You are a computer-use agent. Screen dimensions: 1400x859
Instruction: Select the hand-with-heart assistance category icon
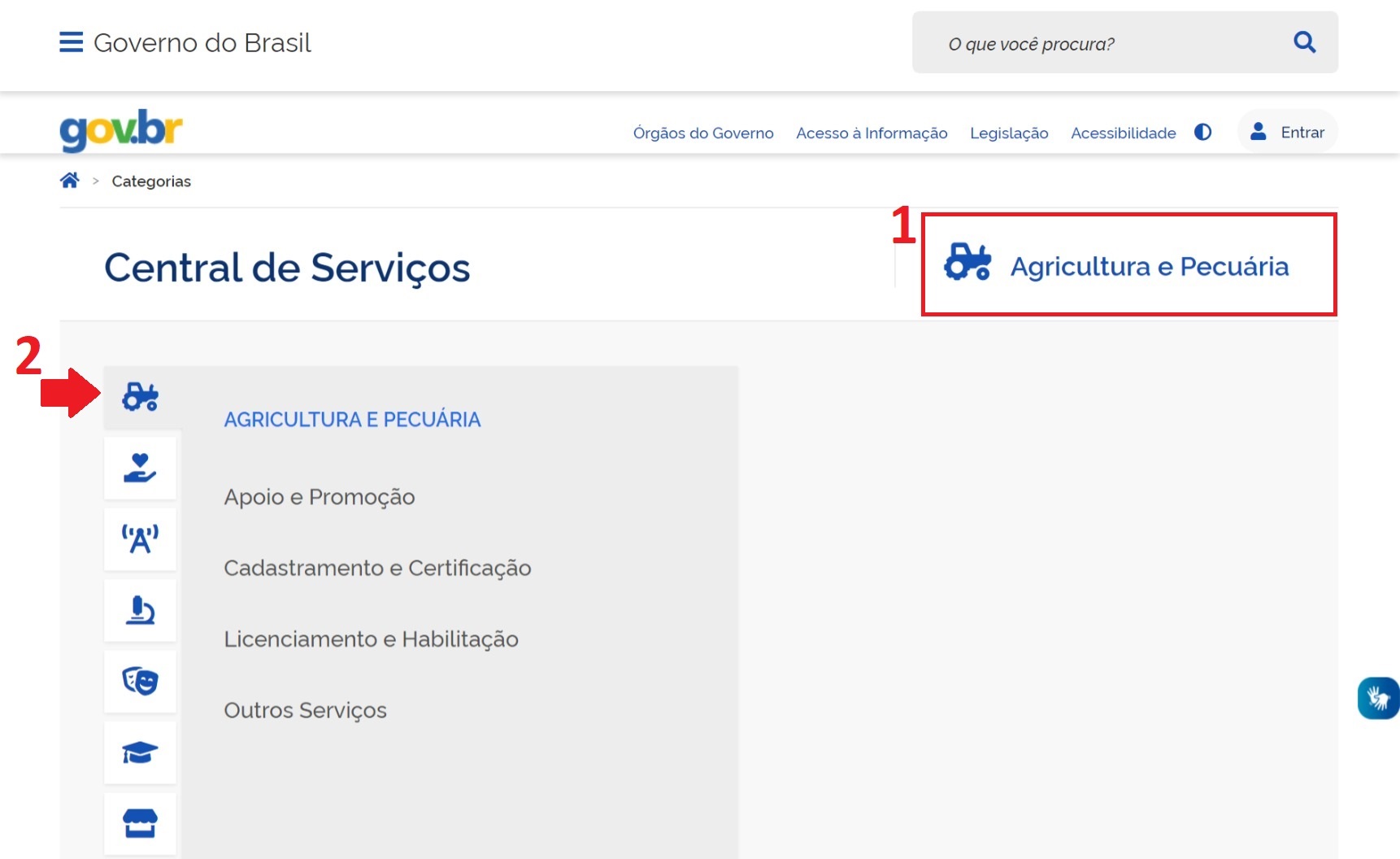(141, 468)
